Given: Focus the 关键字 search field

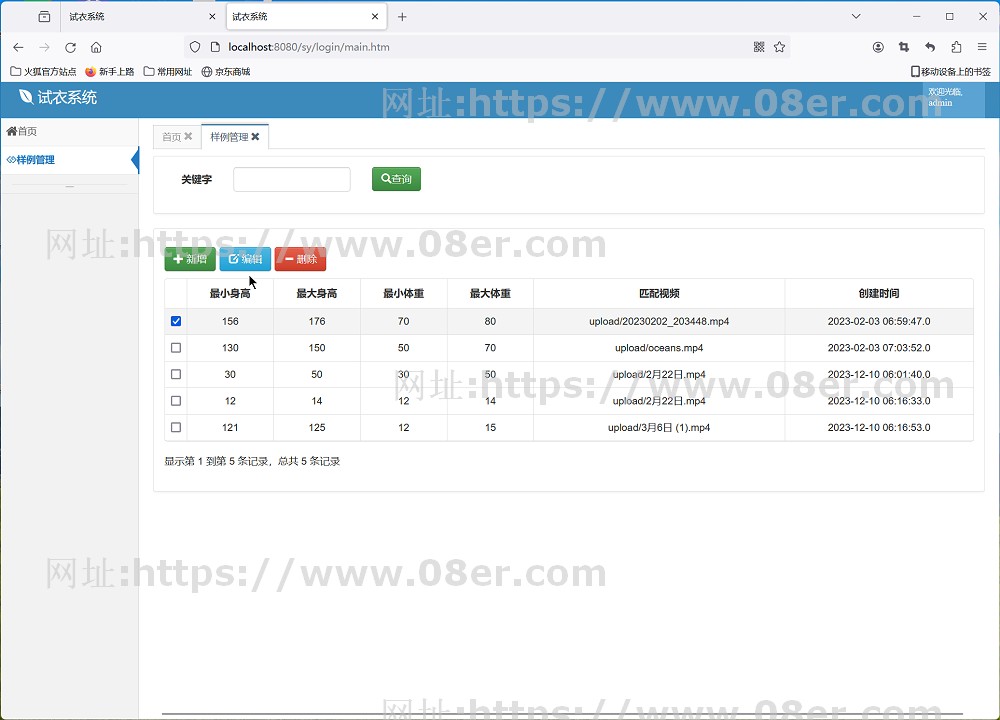Looking at the screenshot, I should click(291, 179).
